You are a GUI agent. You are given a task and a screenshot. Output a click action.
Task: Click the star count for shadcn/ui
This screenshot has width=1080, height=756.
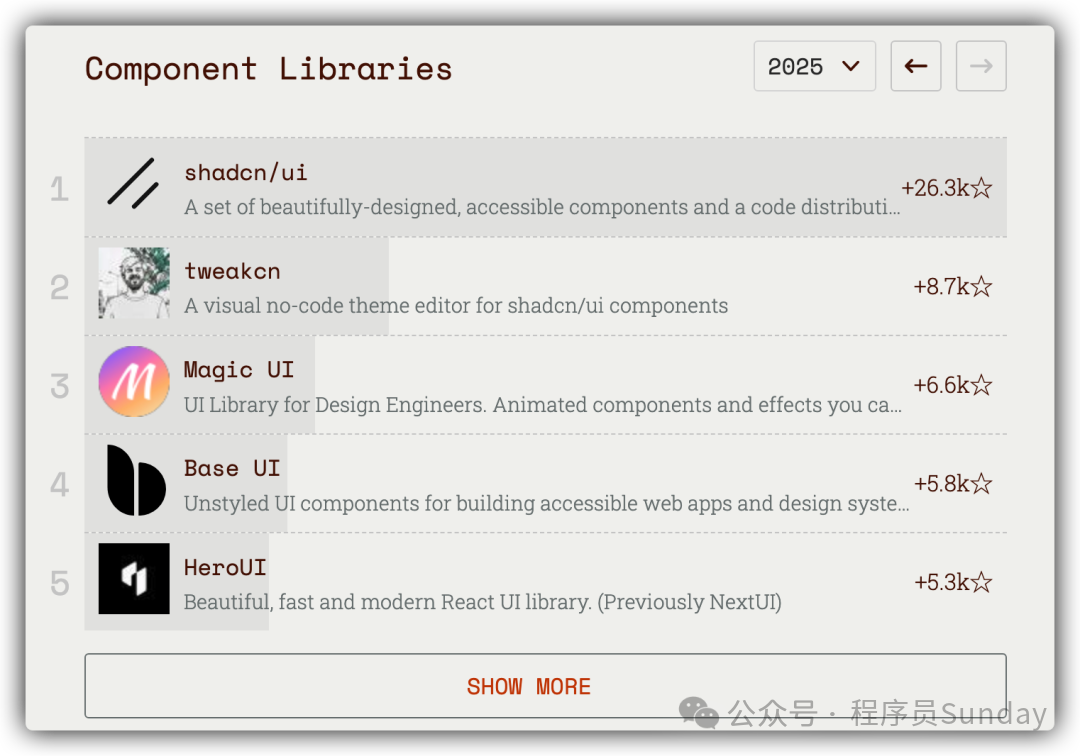[946, 188]
